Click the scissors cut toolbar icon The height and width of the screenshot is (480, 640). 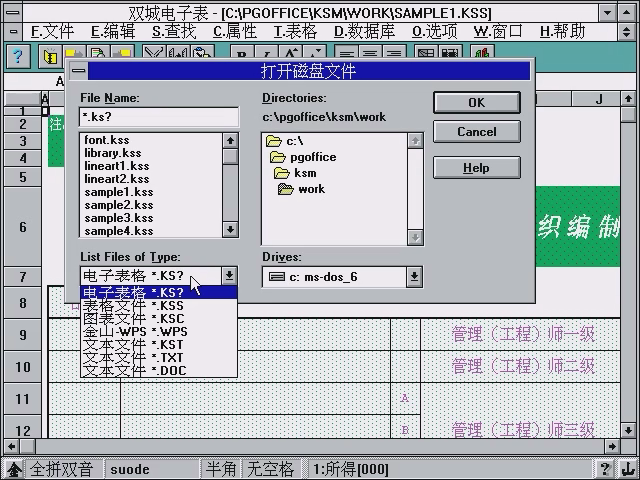tap(154, 53)
